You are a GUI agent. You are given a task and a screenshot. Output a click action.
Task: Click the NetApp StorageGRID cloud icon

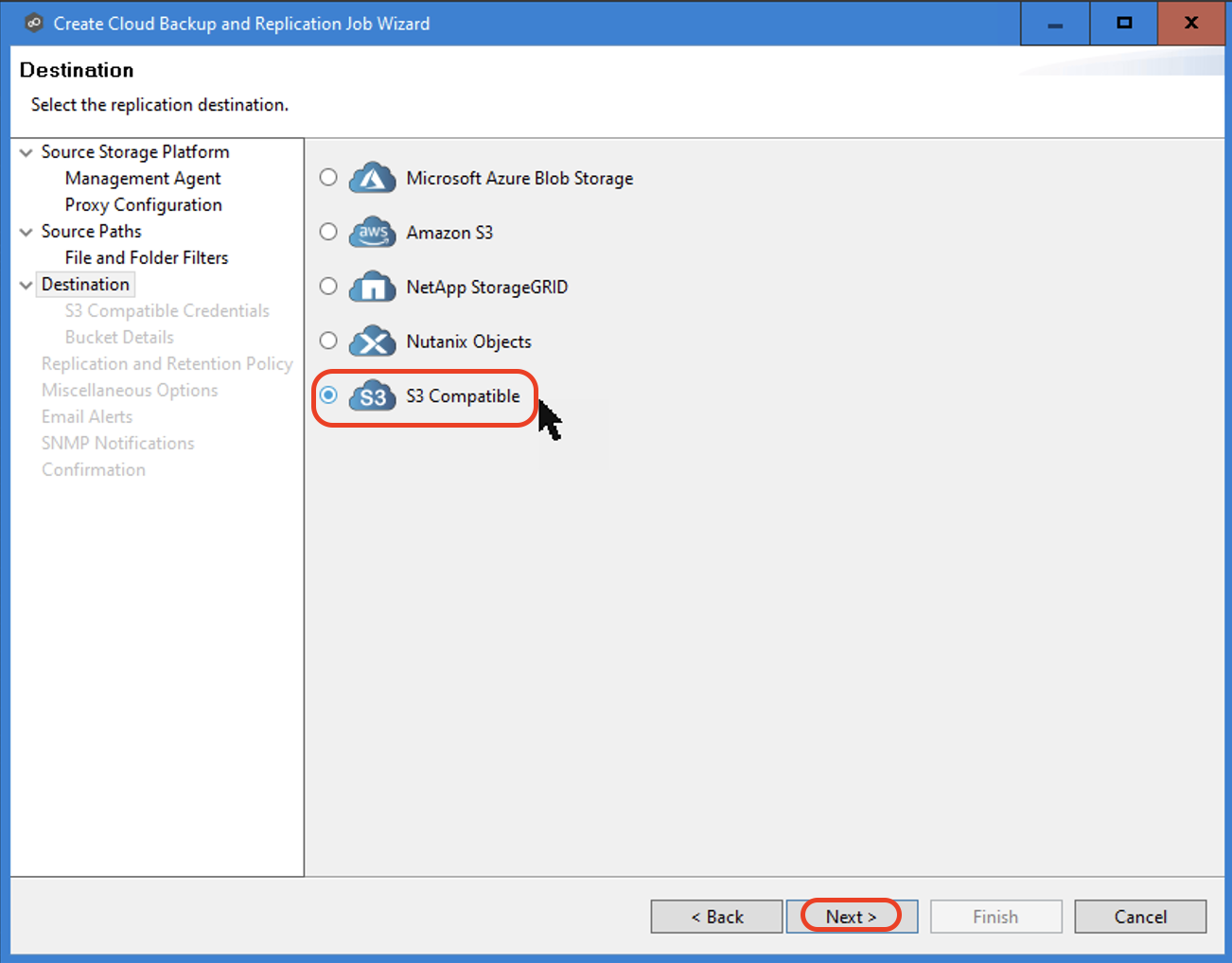point(372,287)
